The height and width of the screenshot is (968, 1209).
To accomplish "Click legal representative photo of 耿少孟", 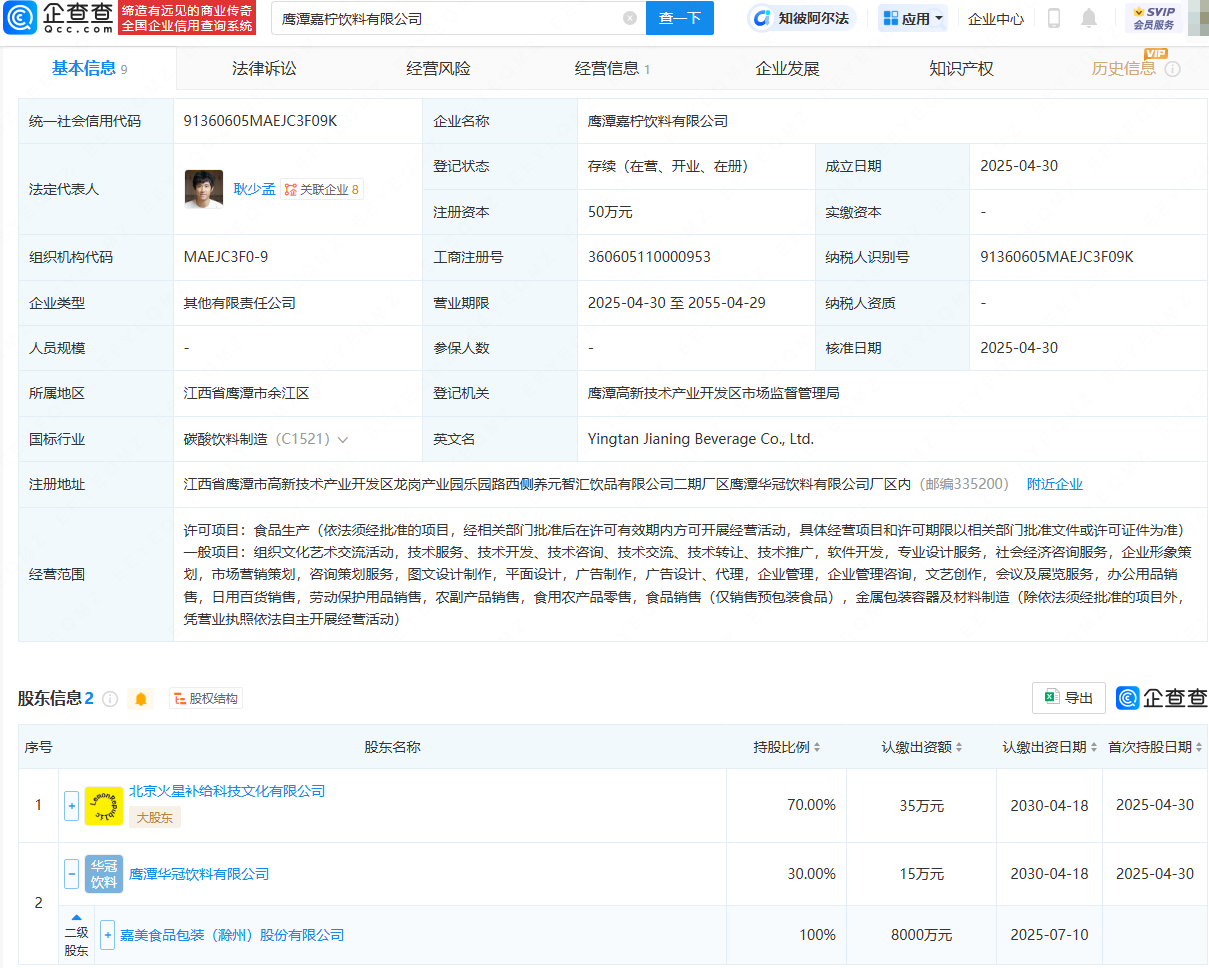I will coord(204,189).
